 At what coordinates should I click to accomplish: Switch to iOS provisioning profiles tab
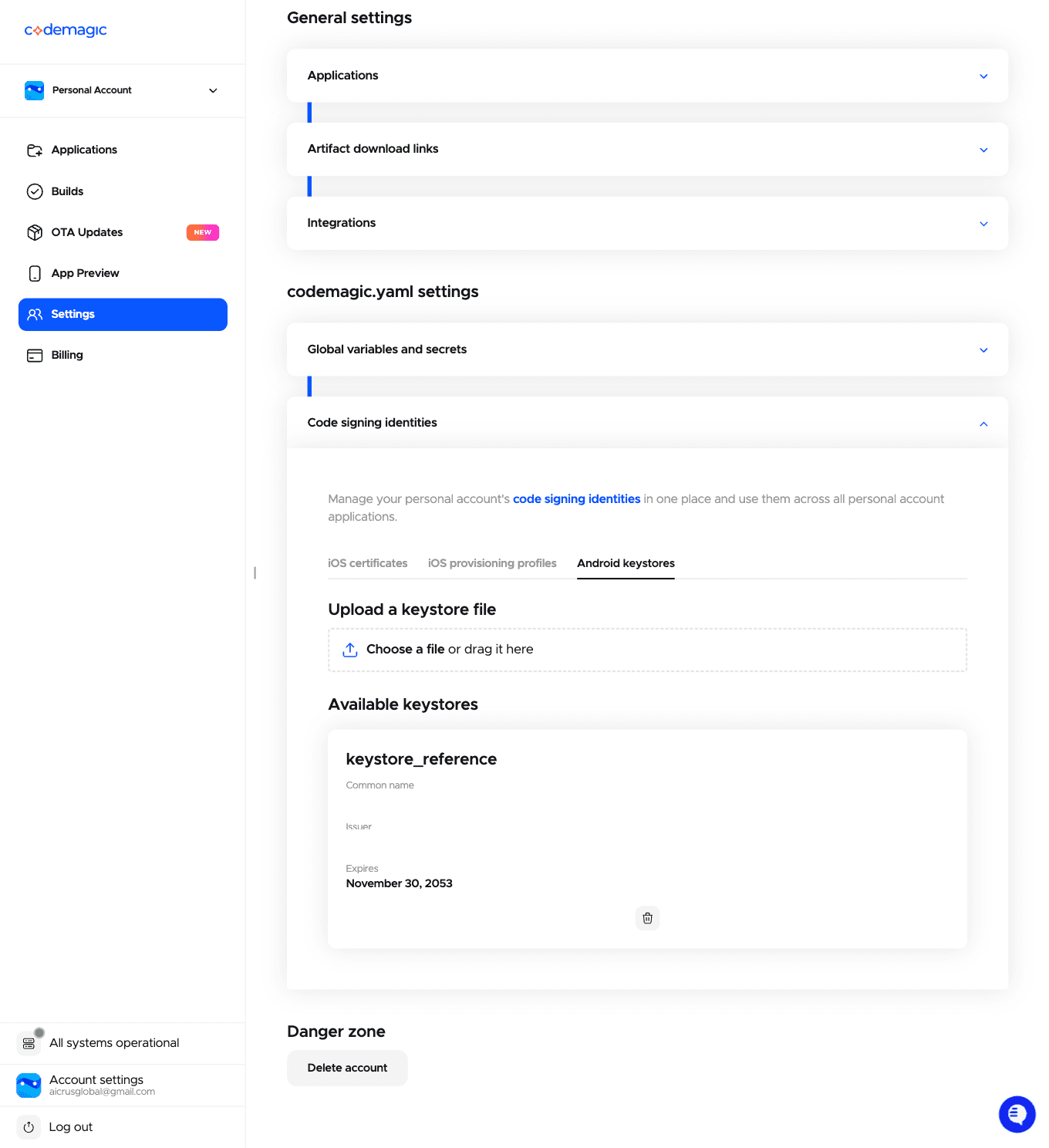[x=492, y=563]
